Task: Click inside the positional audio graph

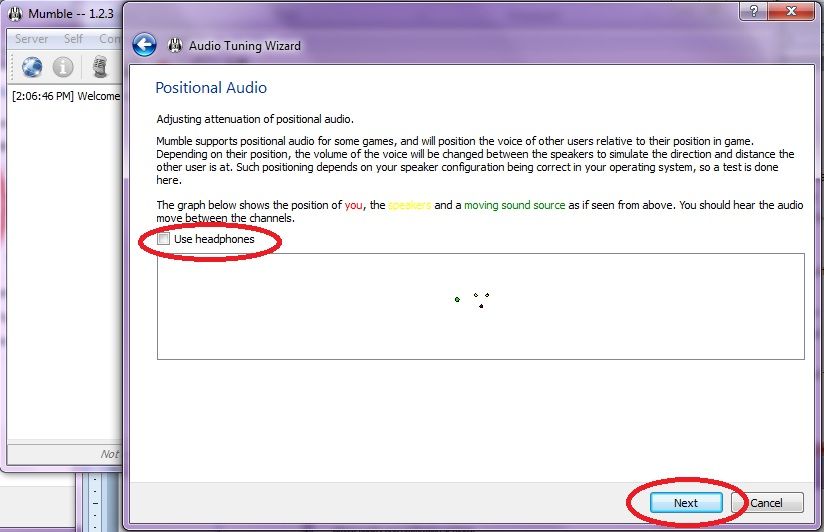Action: tap(480, 306)
